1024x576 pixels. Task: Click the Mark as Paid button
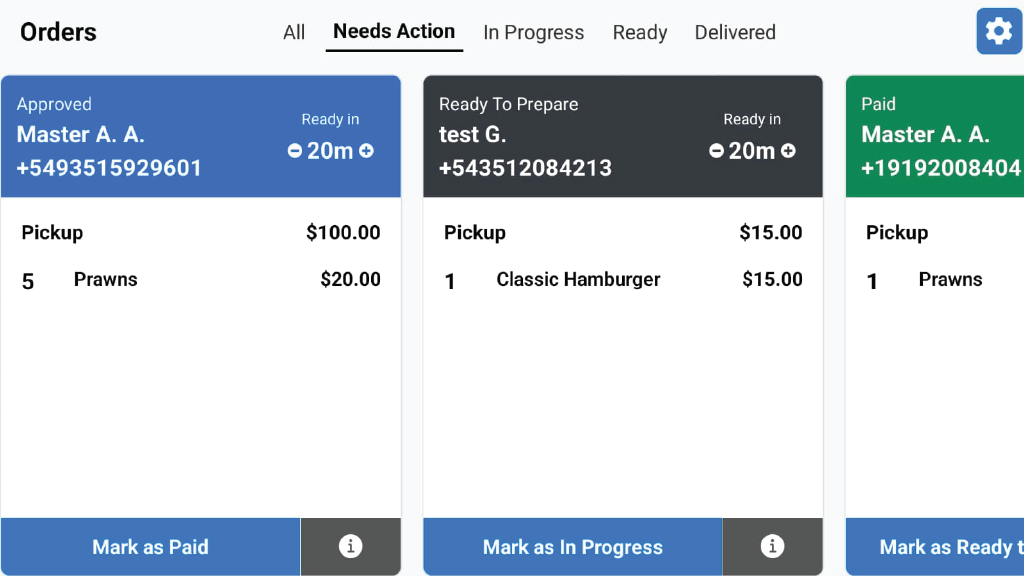coord(150,547)
